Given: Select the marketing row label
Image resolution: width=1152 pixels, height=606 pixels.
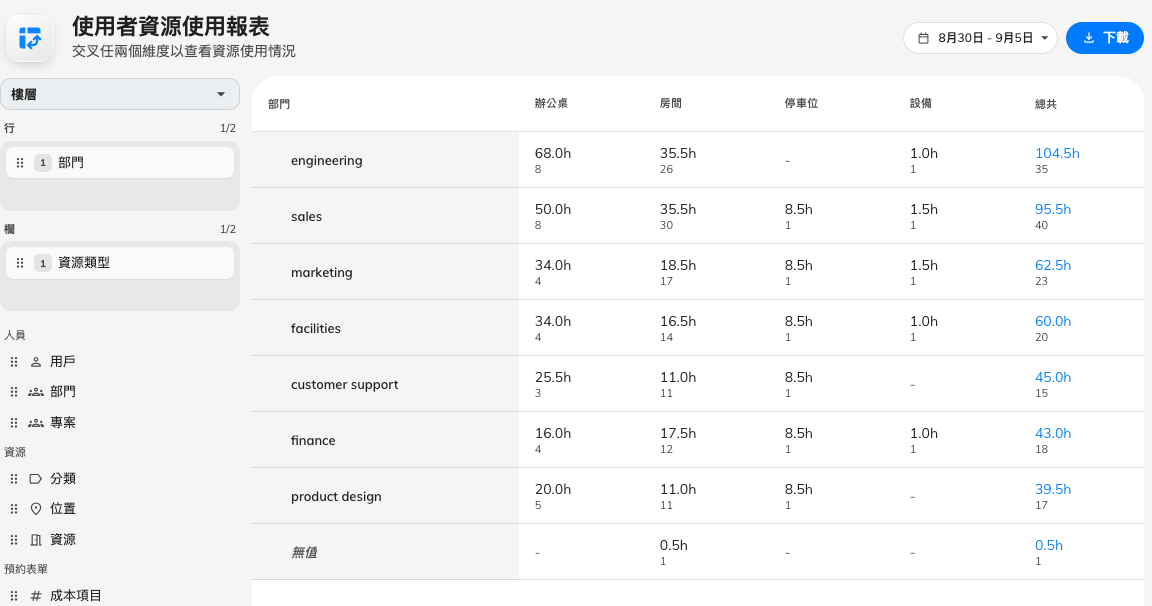Looking at the screenshot, I should click(322, 273).
